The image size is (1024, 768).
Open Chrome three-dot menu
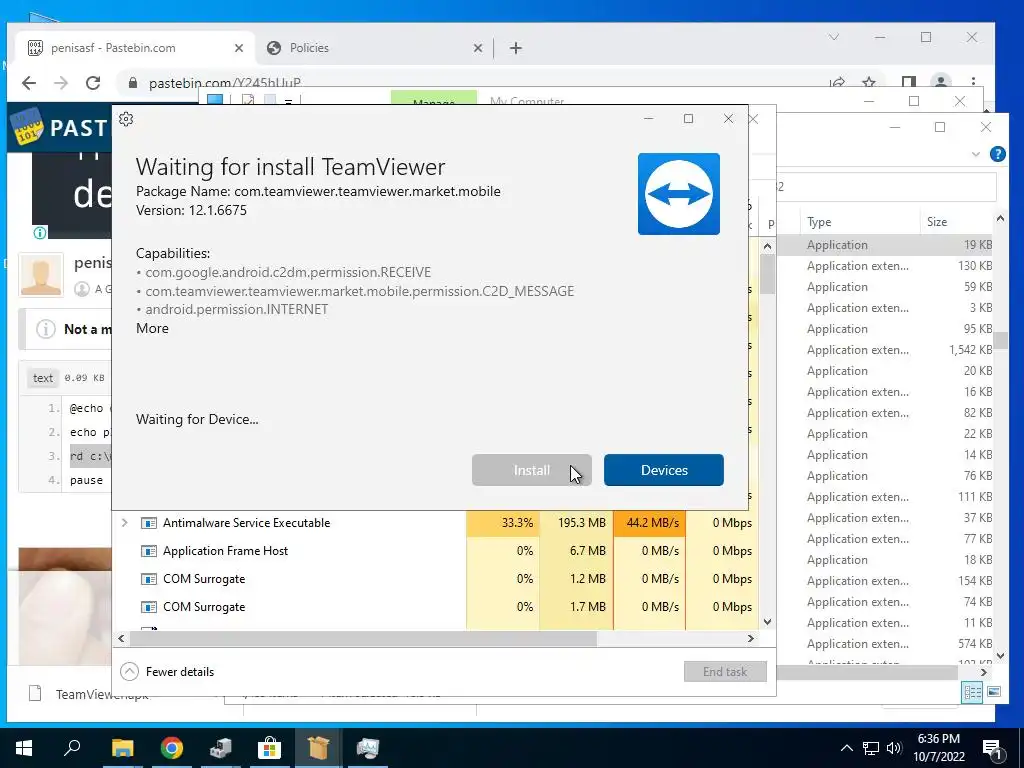(x=973, y=83)
